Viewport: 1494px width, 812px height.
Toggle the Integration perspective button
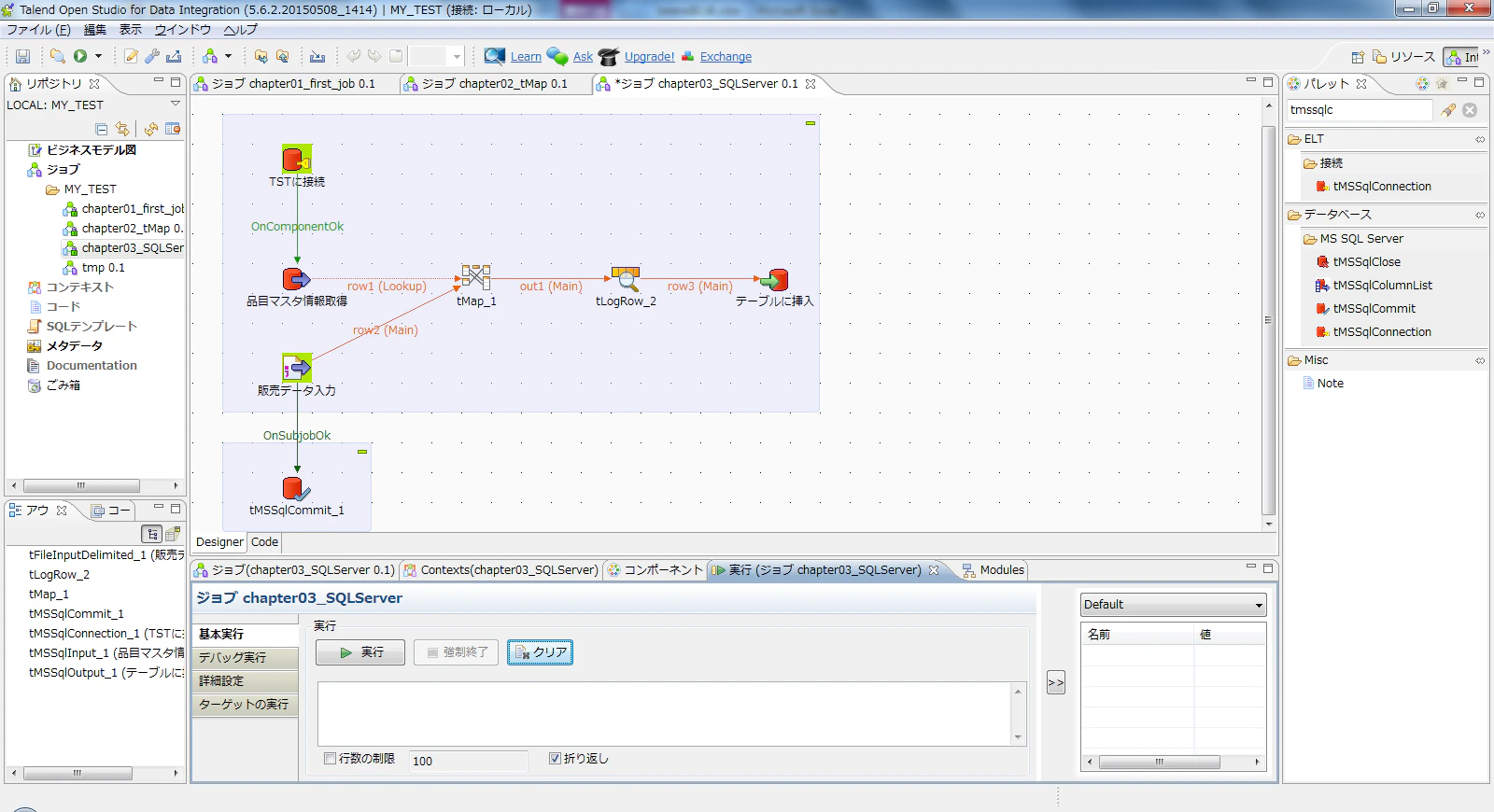(1461, 57)
